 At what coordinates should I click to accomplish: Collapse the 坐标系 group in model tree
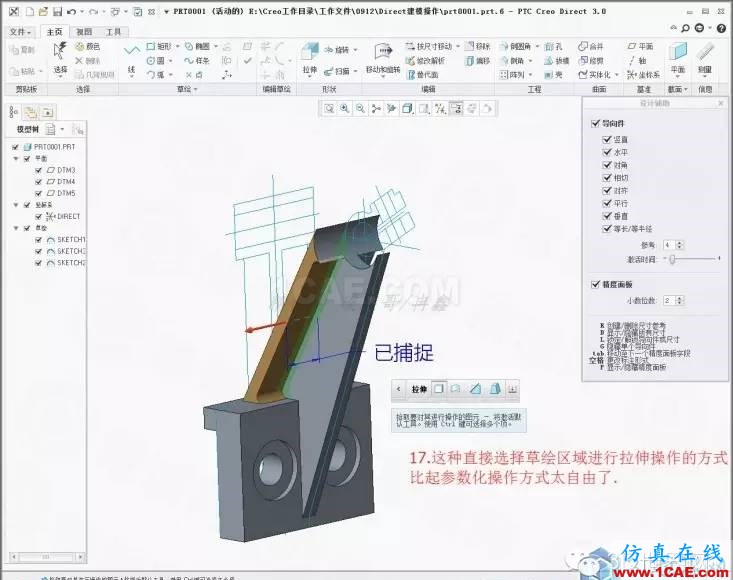pyautogui.click(x=16, y=205)
